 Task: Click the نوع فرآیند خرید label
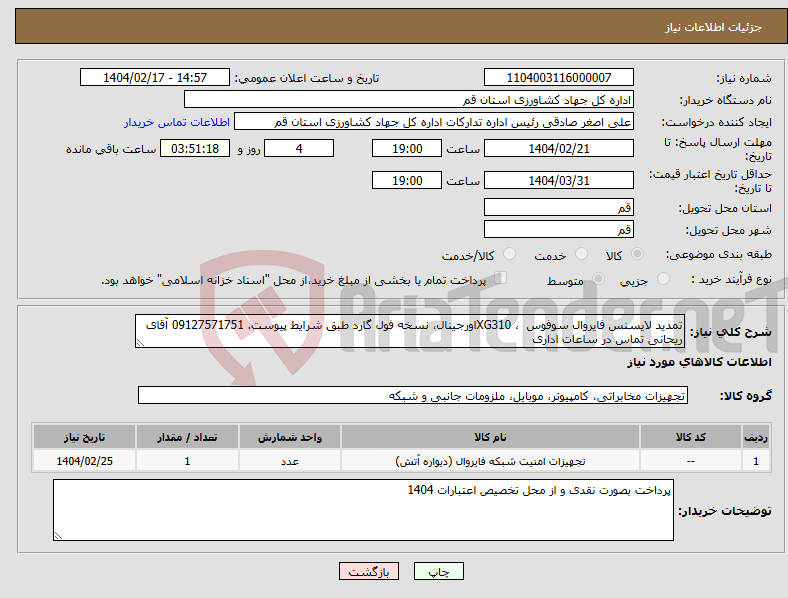click(732, 279)
